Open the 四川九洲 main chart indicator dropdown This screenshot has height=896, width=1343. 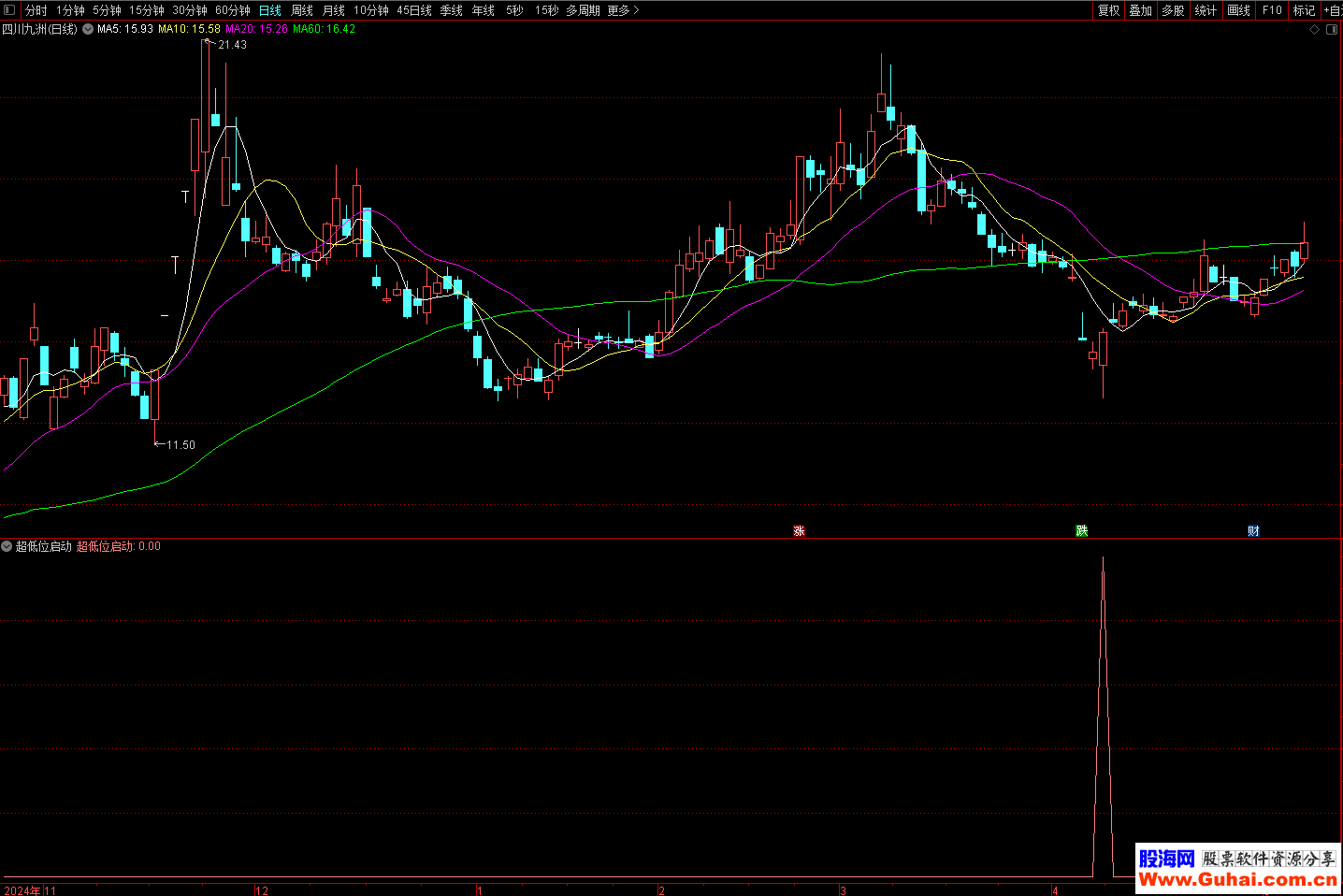[88, 29]
